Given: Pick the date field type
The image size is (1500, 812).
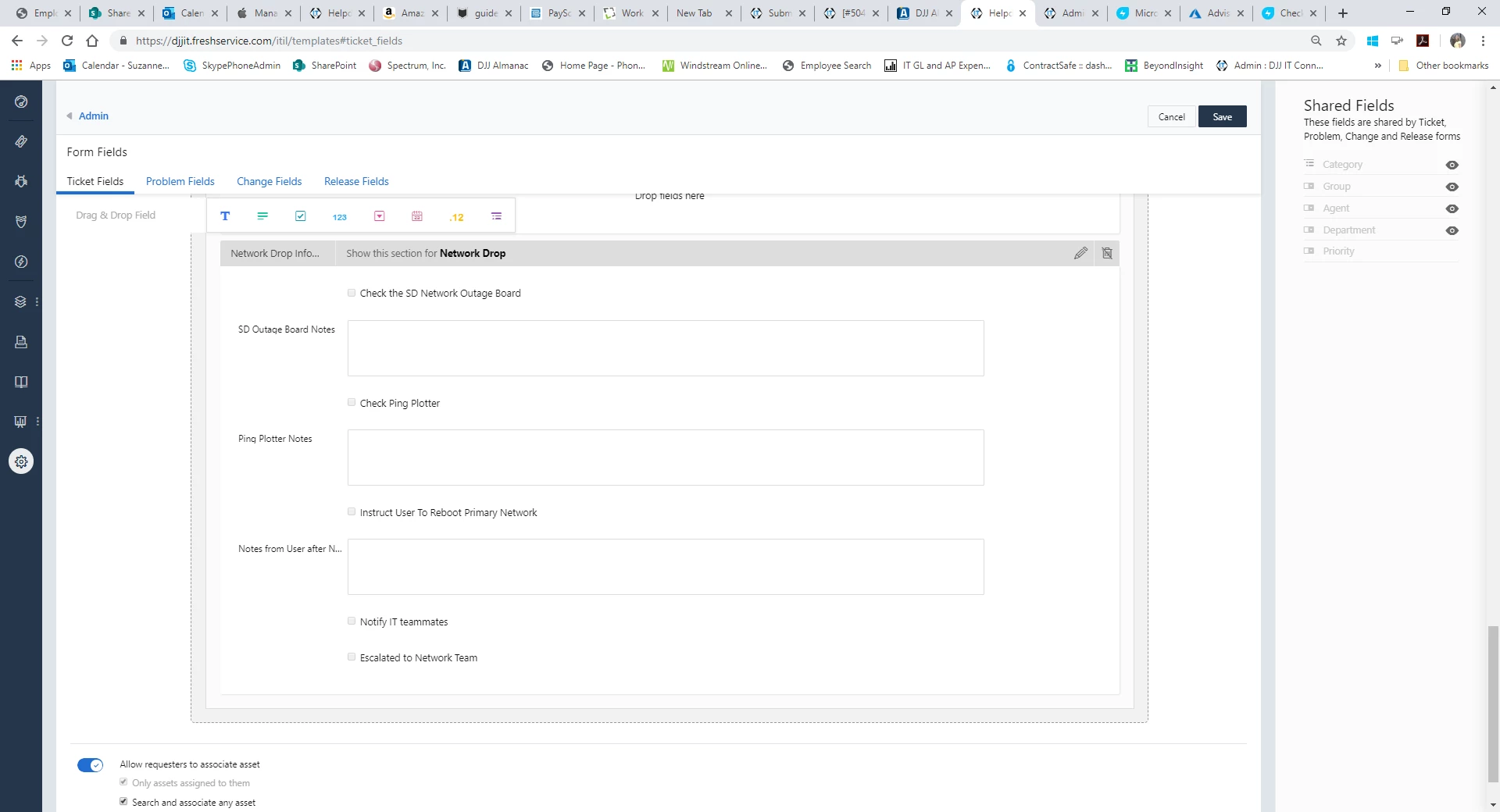Looking at the screenshot, I should point(417,216).
